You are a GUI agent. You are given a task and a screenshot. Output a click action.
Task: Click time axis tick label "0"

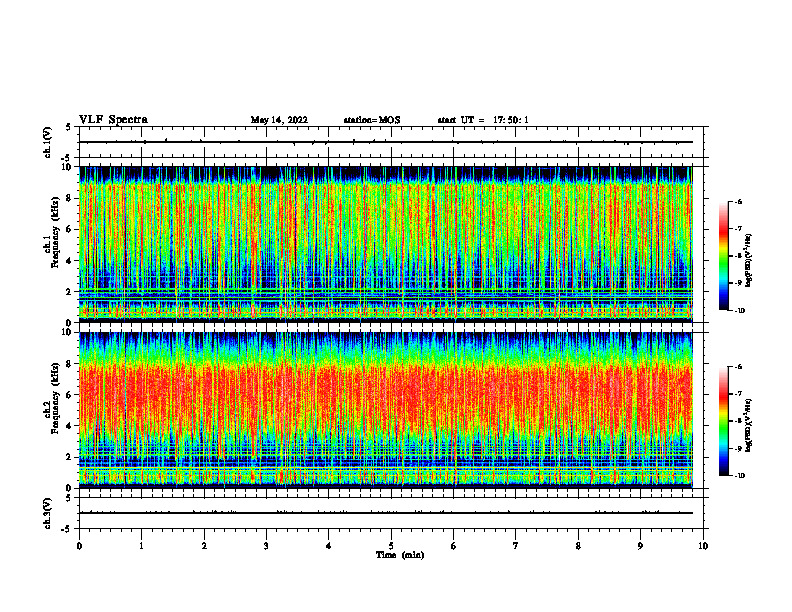pos(79,546)
